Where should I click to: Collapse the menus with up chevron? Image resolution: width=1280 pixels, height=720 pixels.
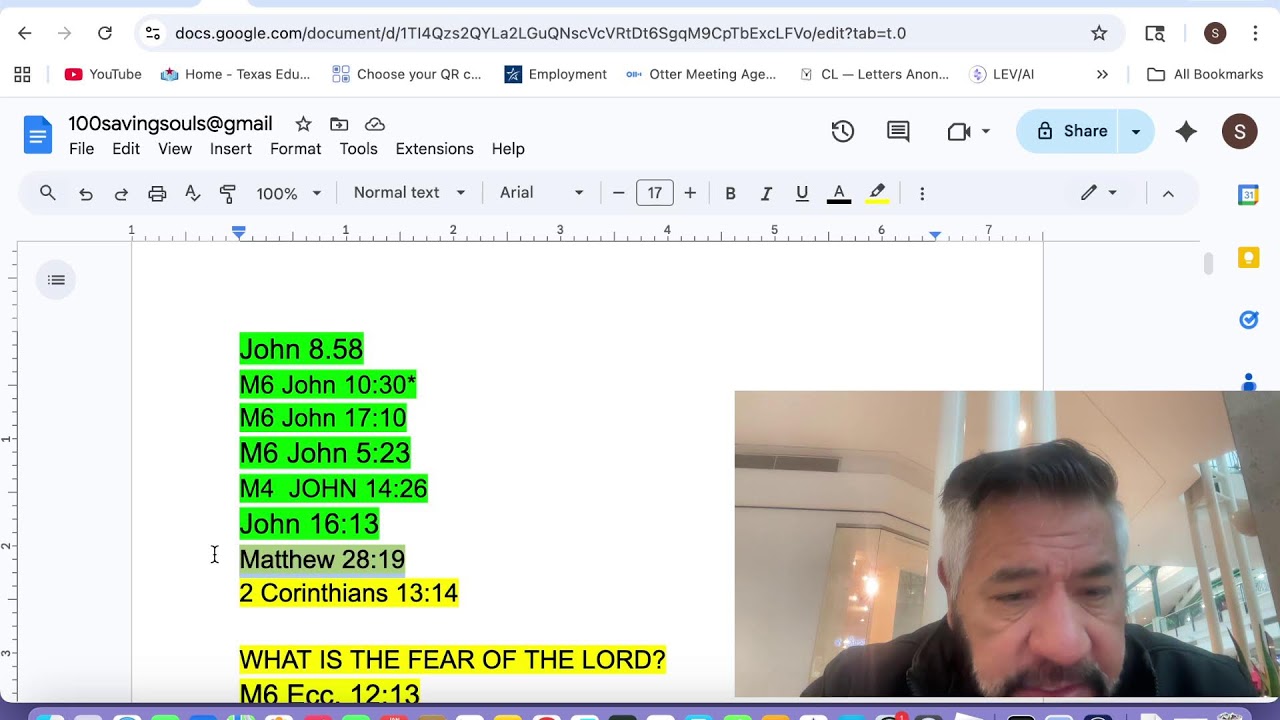[1168, 193]
